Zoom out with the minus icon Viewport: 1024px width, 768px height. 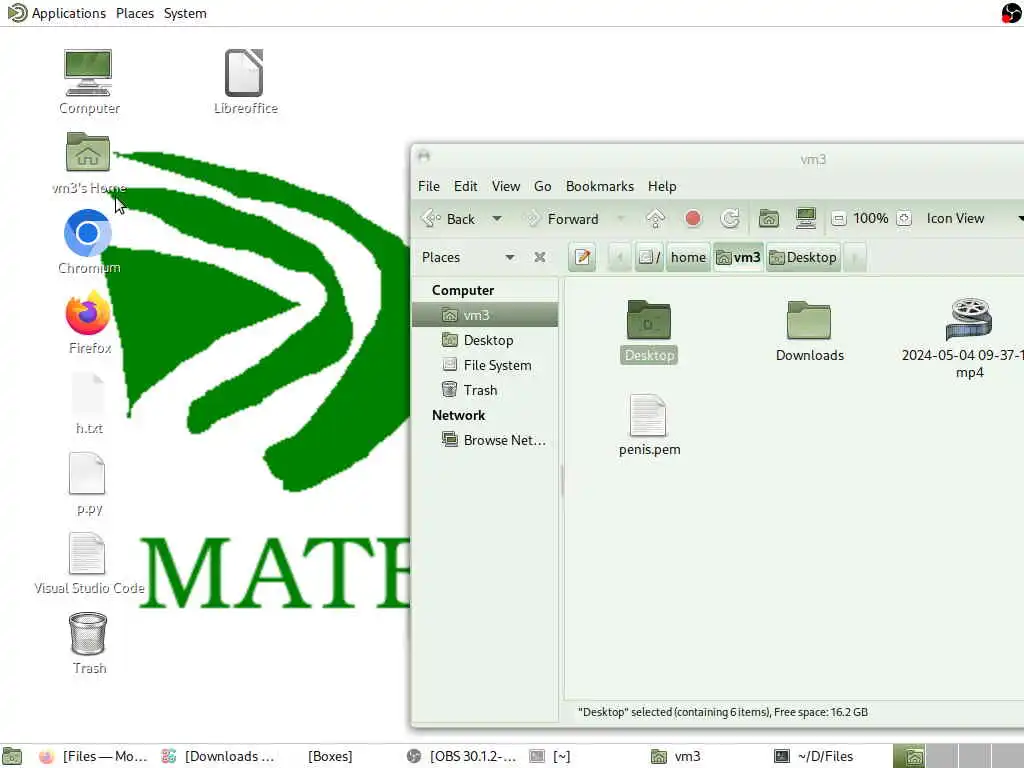[x=839, y=219]
